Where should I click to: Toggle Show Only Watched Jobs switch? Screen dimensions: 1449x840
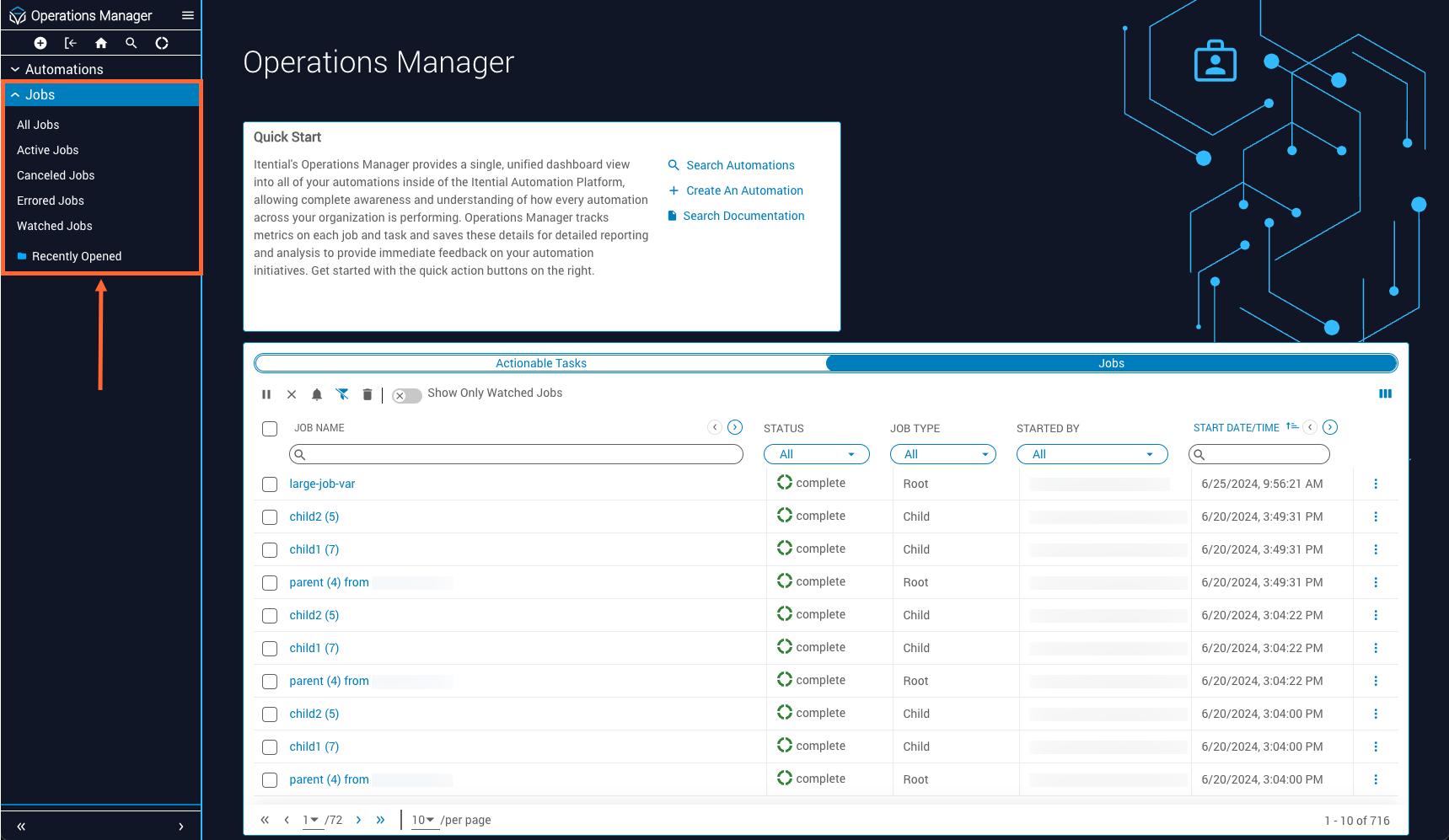407,395
